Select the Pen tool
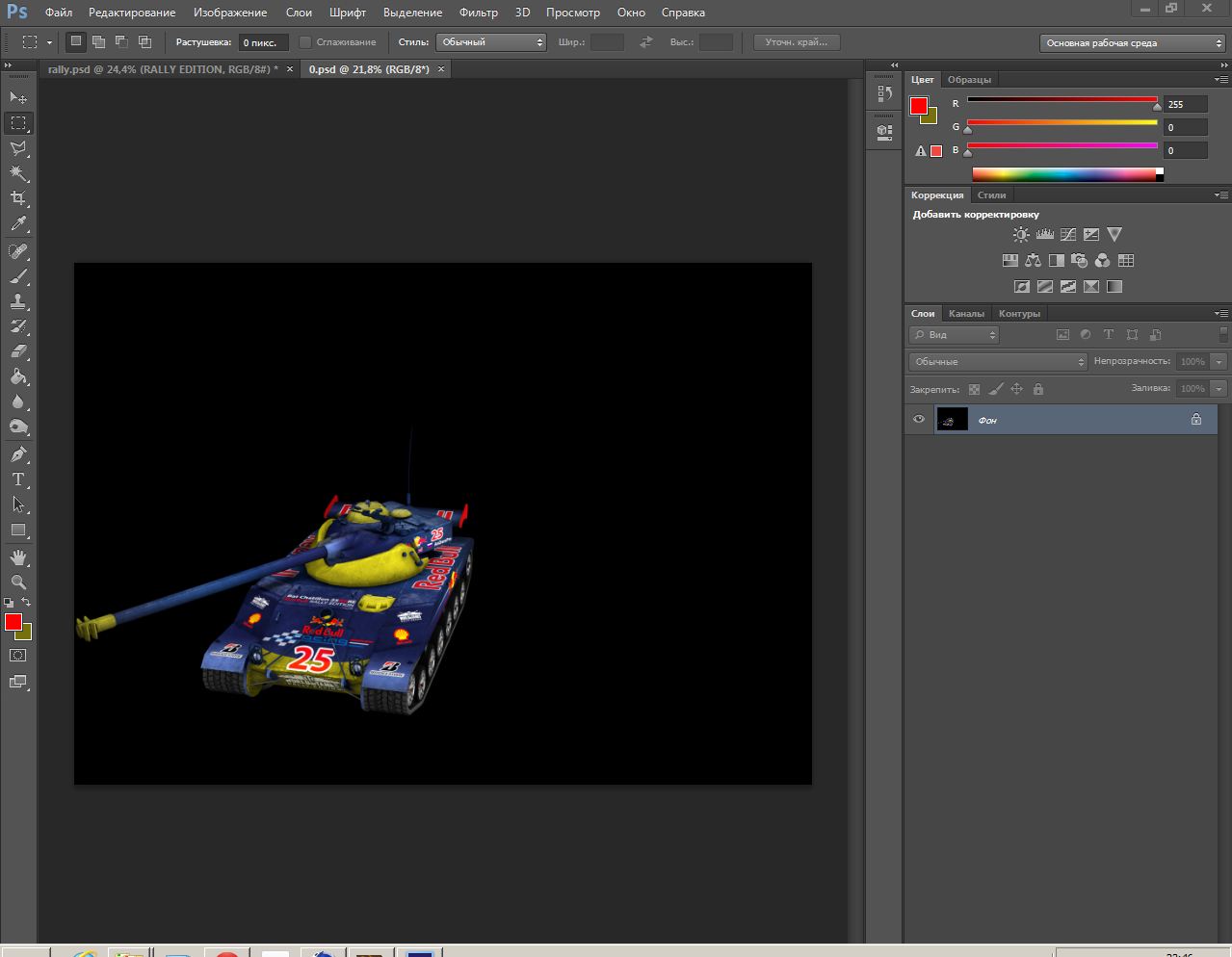Screen dimensions: 1232x957 [18, 454]
